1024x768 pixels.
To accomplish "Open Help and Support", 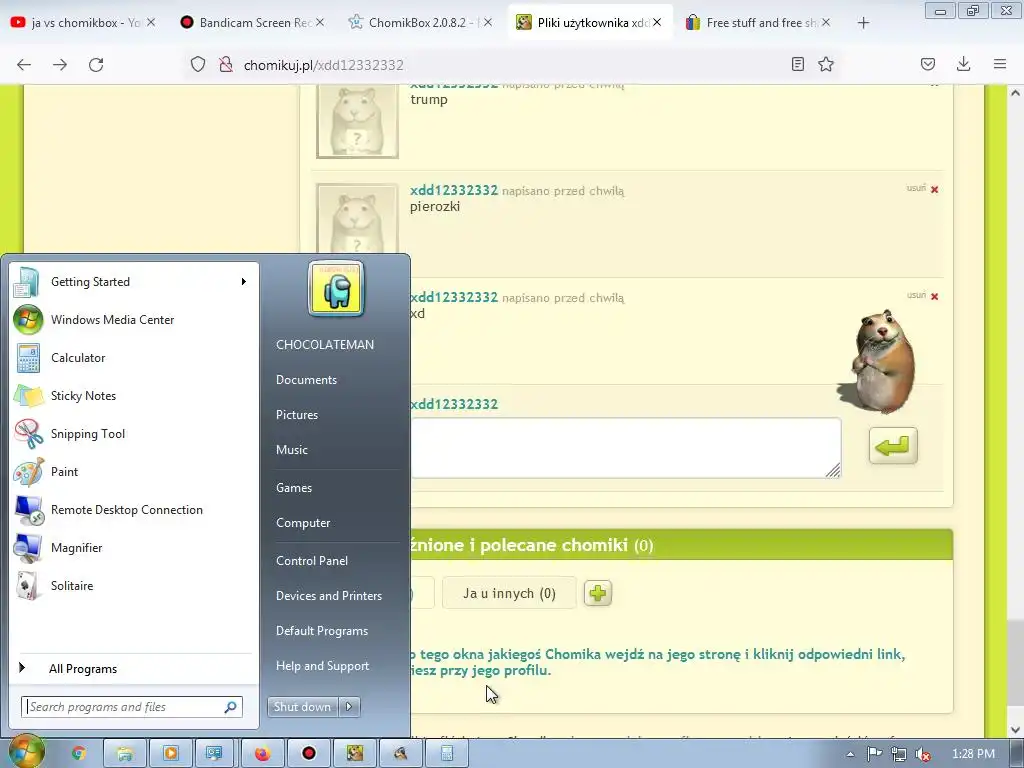I will click(323, 665).
